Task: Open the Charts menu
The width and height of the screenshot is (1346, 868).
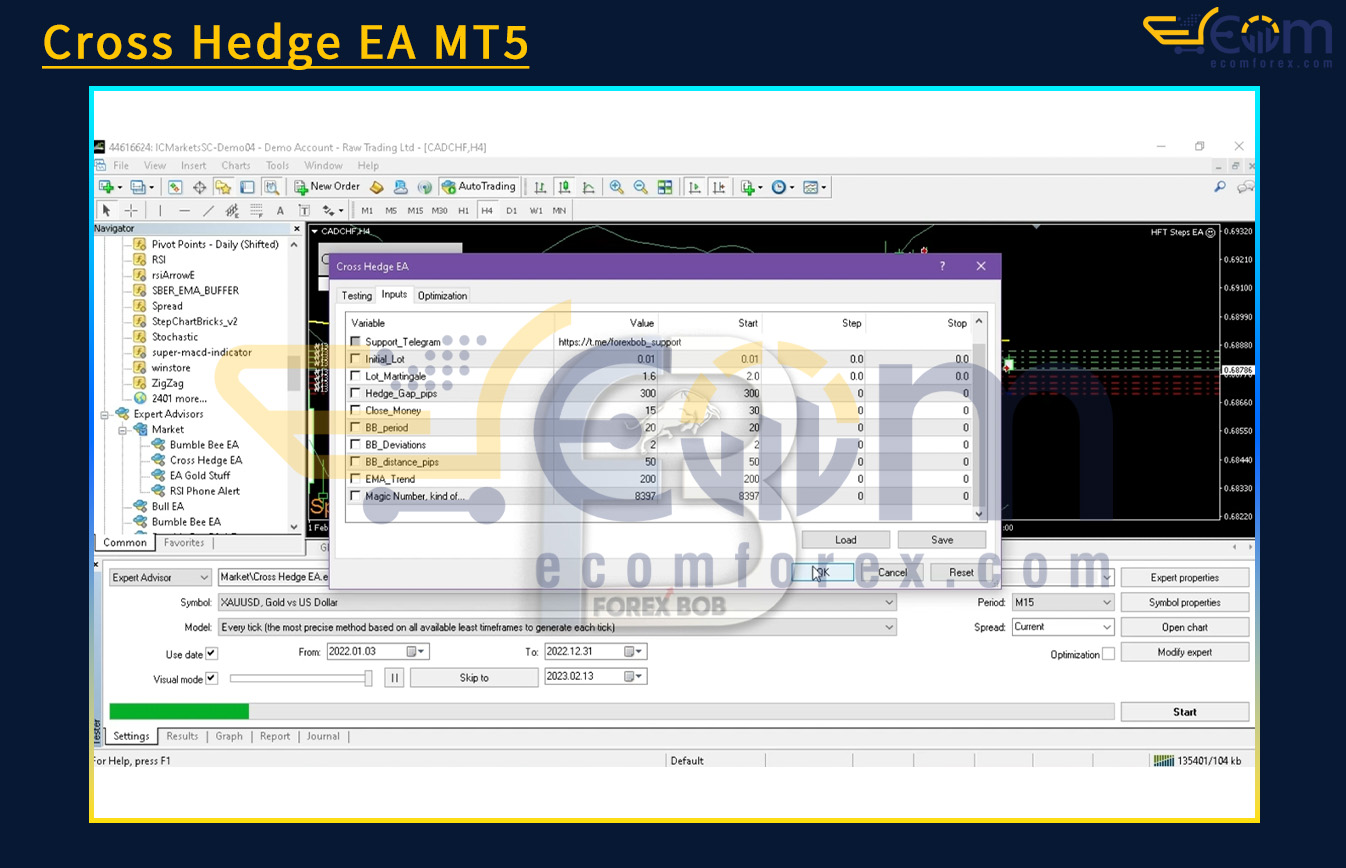Action: pos(236,166)
